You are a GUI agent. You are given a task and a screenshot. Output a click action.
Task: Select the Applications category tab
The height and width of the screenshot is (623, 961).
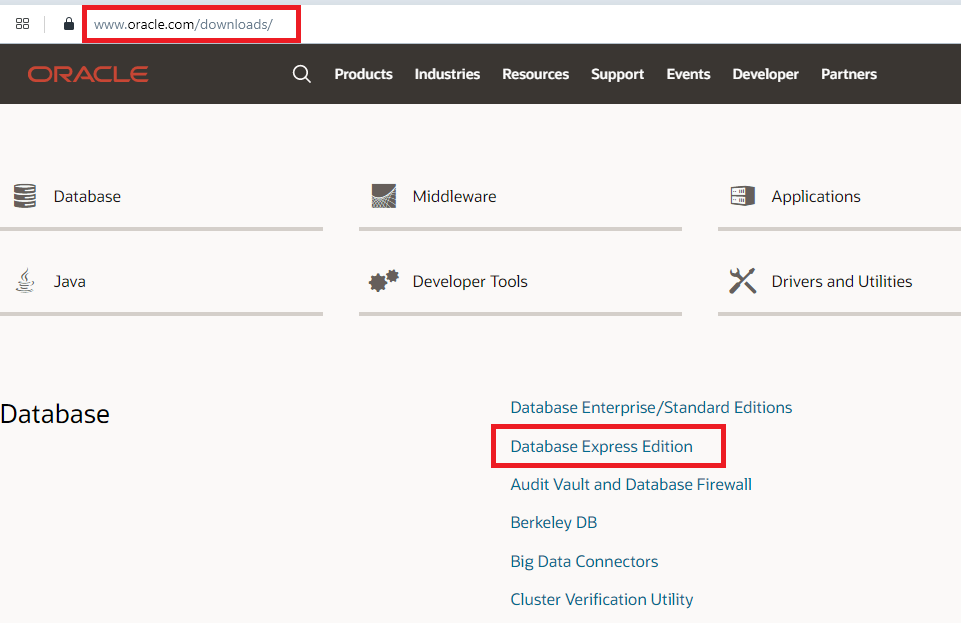pos(839,197)
